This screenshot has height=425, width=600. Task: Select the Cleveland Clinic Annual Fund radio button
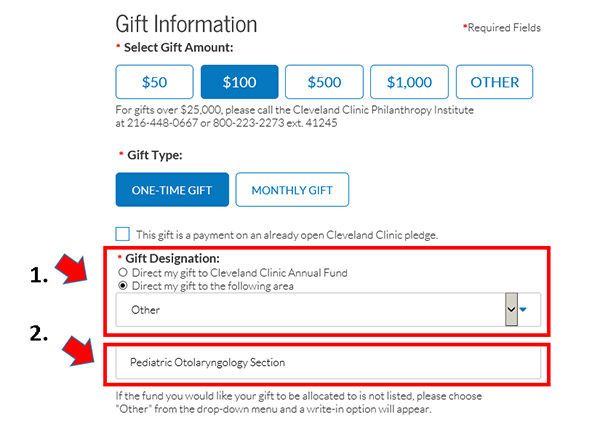[x=123, y=272]
